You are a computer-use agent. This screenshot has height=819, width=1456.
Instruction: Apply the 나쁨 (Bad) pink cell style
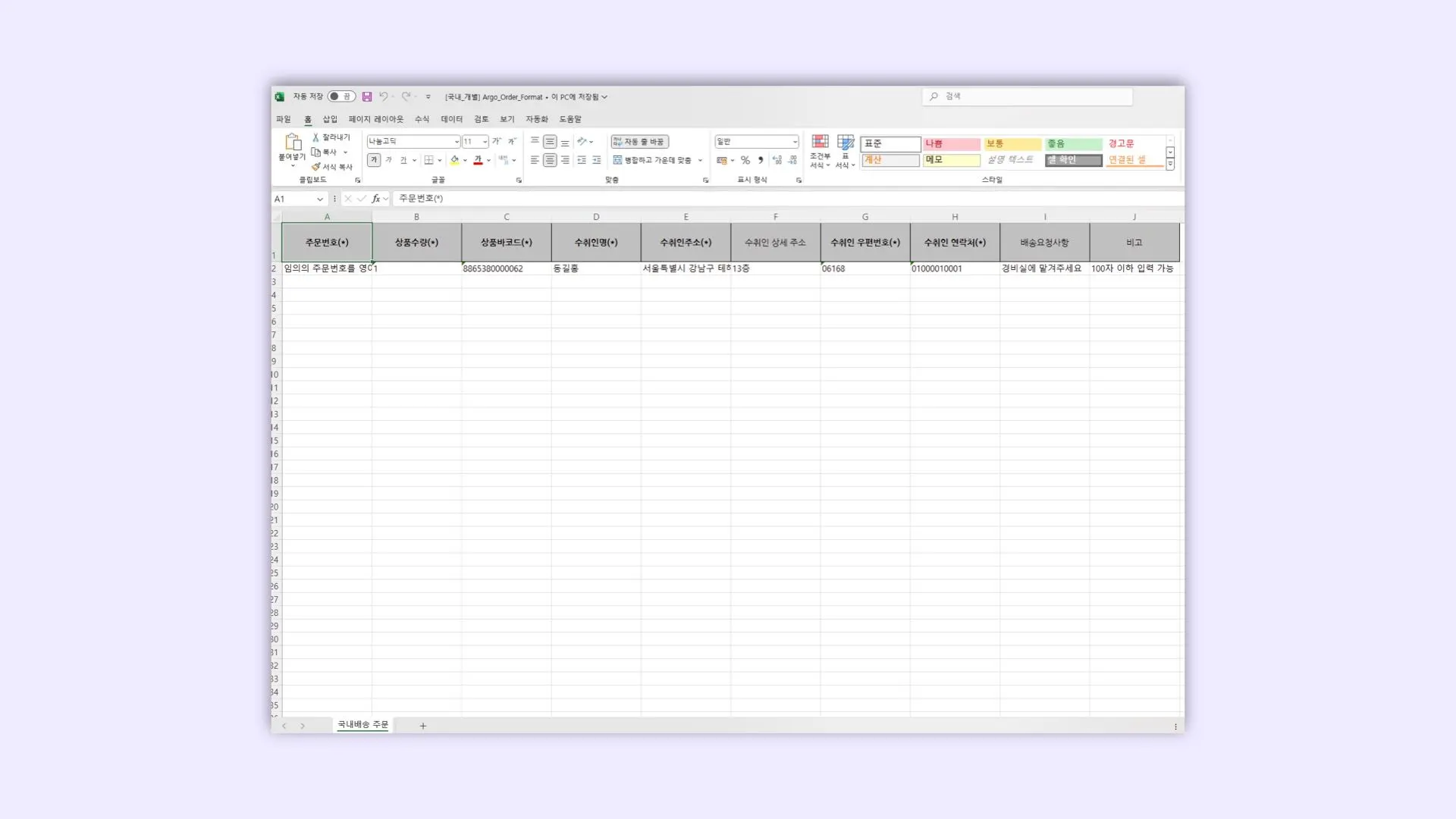tap(951, 144)
